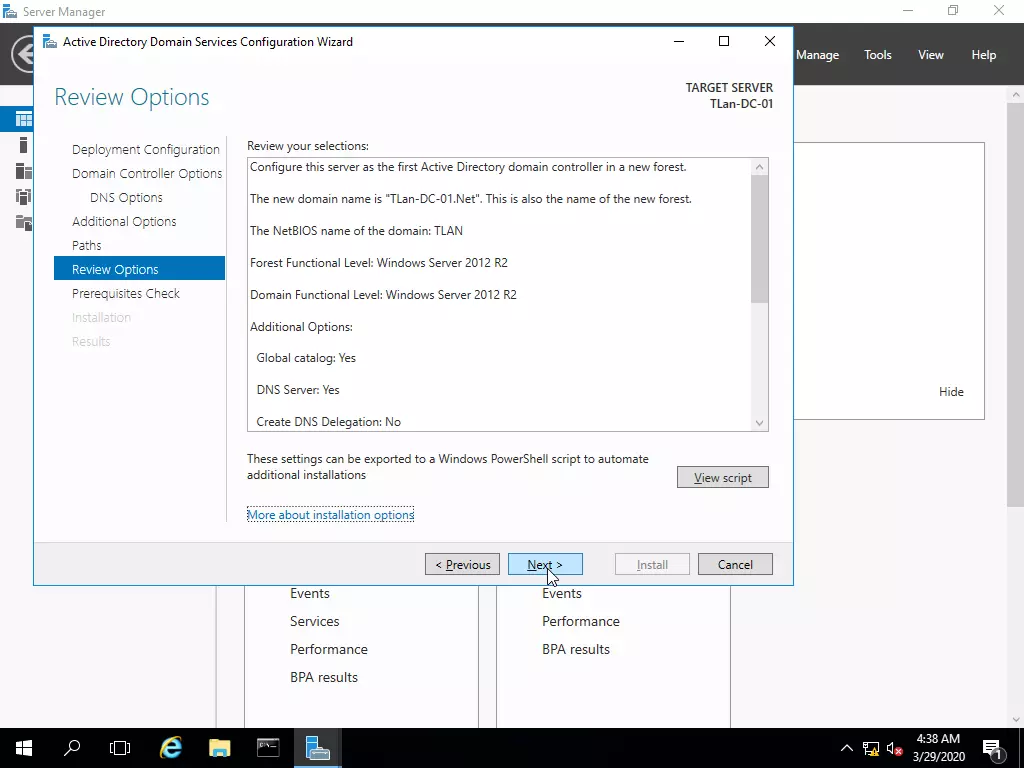1024x768 pixels.
Task: Open the View menu in Server Manager
Action: tap(931, 55)
